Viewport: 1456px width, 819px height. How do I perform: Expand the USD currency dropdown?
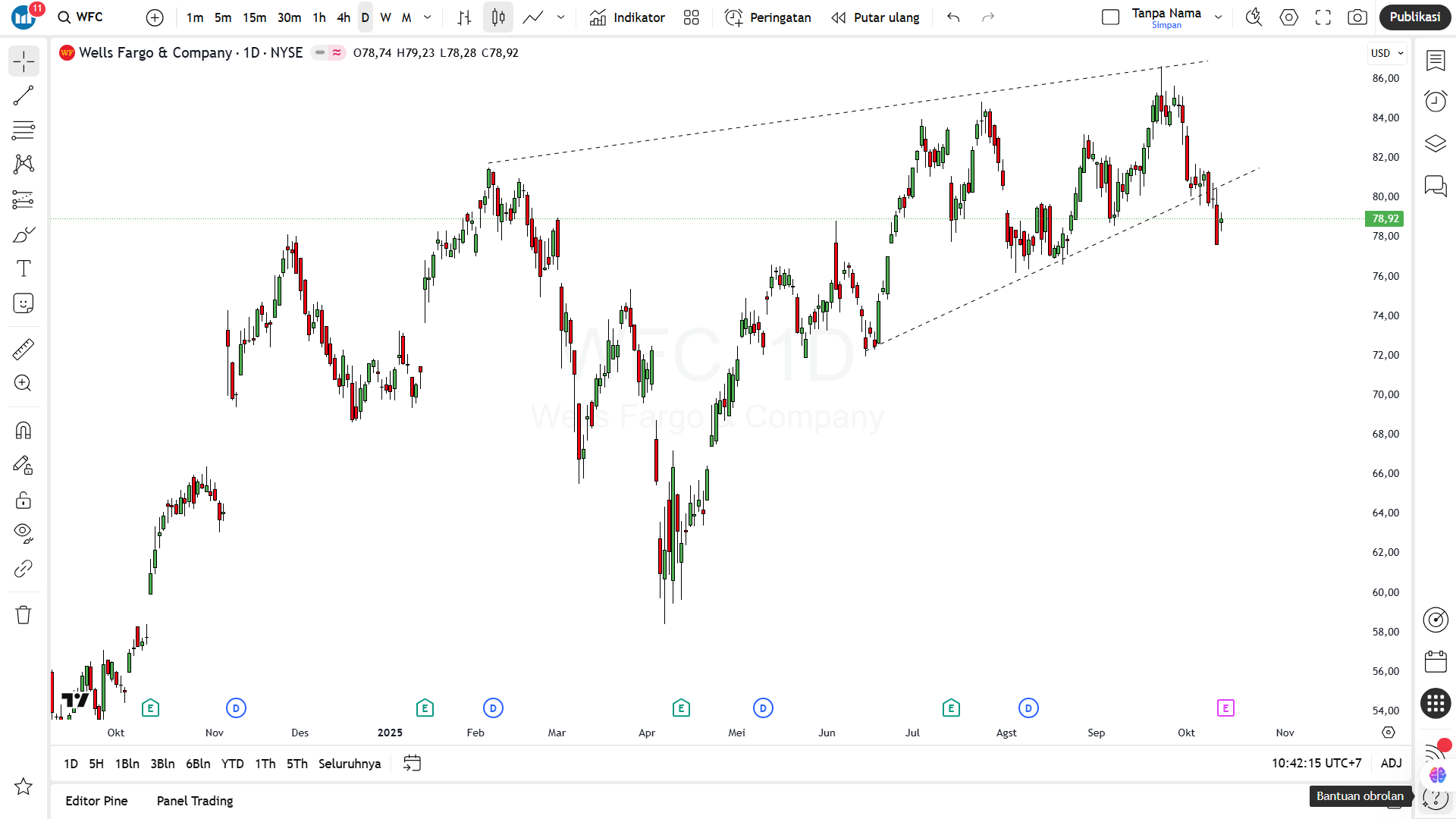tap(1387, 53)
